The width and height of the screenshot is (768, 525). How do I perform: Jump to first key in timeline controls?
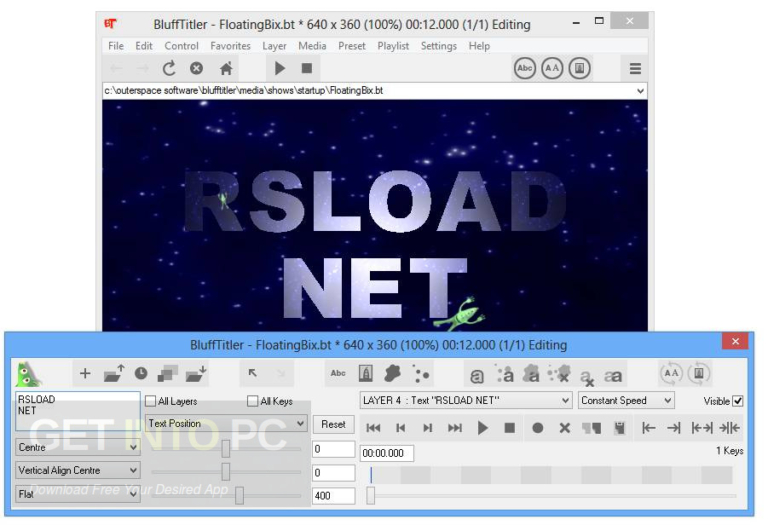tap(373, 428)
